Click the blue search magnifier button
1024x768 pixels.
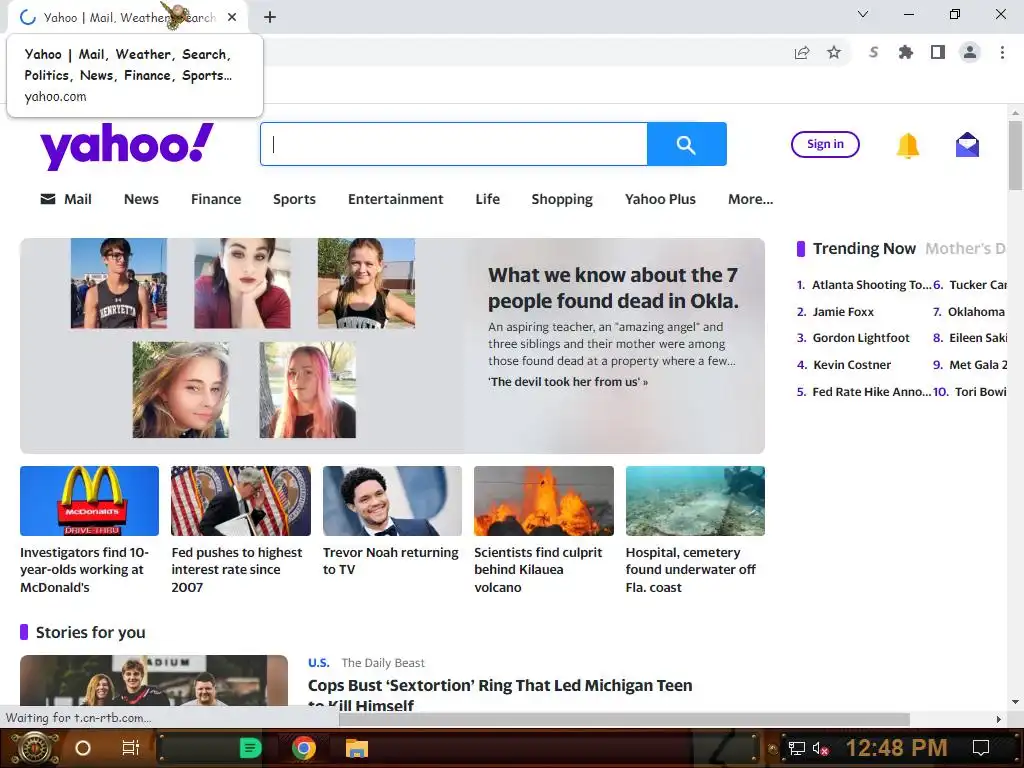686,144
